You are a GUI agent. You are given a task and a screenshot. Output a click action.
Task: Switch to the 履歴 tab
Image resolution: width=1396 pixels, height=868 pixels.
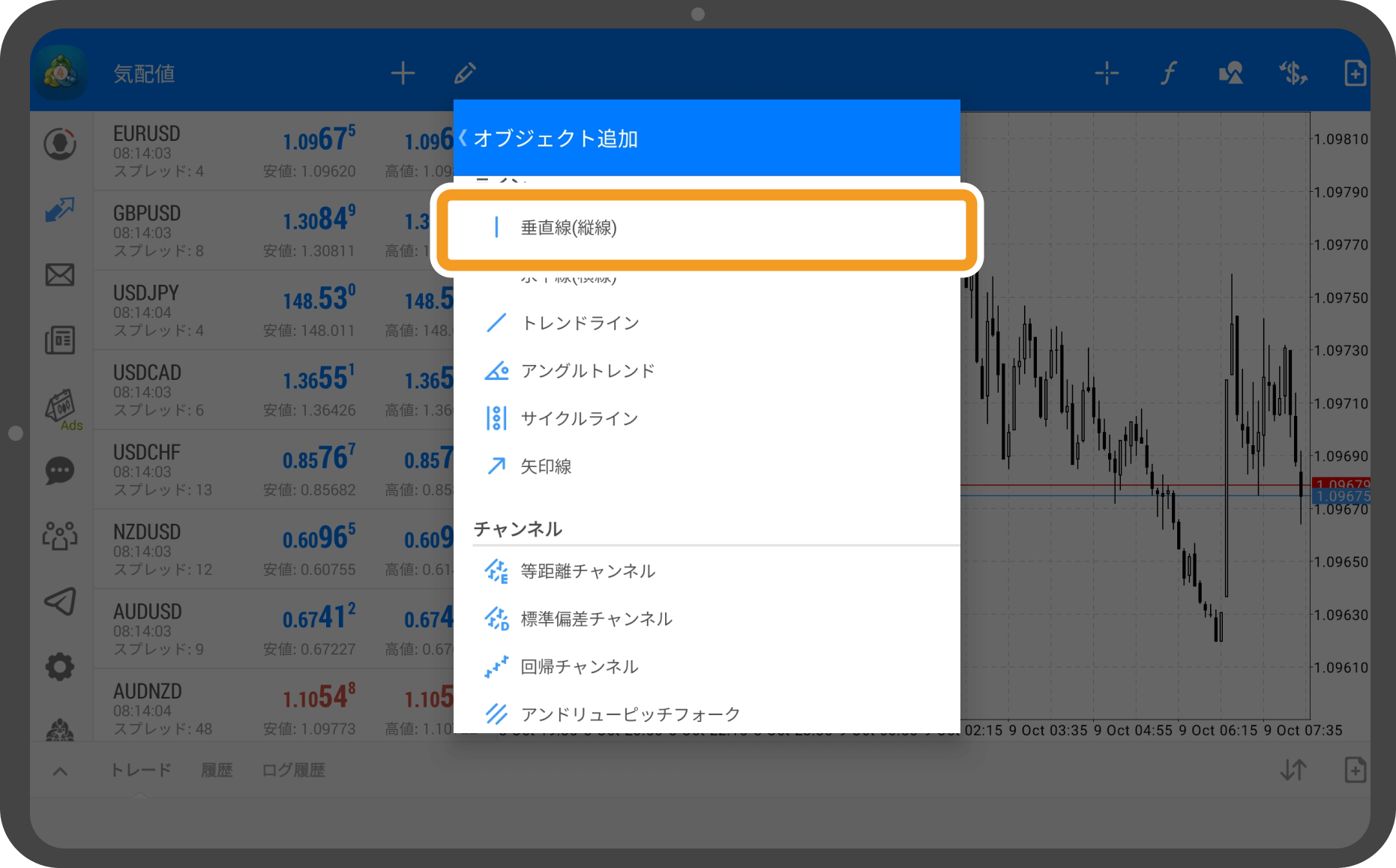click(217, 770)
